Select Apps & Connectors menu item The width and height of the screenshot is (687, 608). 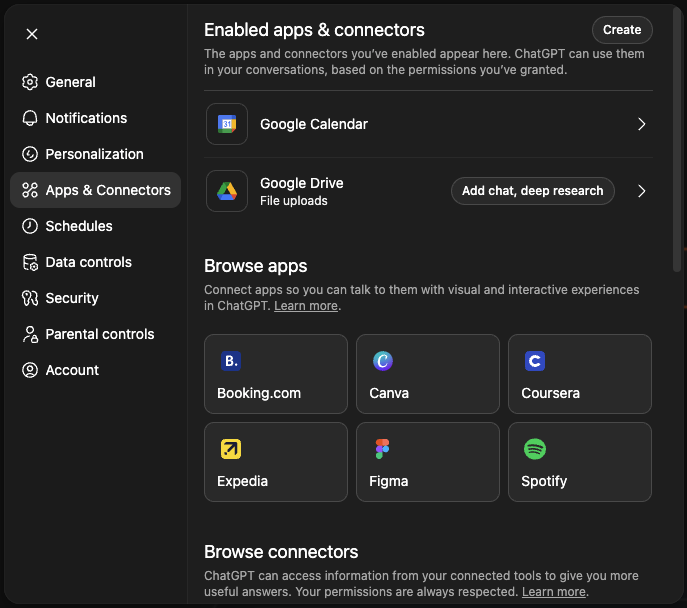pyautogui.click(x=96, y=190)
